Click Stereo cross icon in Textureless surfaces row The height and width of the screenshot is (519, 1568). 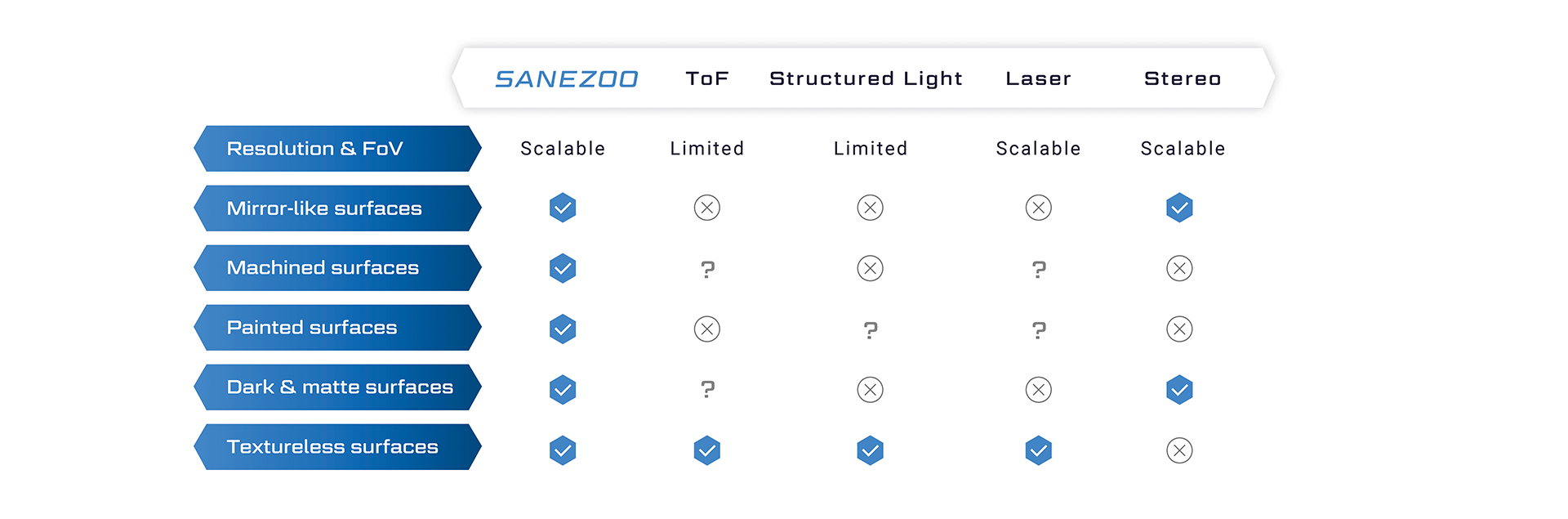pyautogui.click(x=1179, y=450)
